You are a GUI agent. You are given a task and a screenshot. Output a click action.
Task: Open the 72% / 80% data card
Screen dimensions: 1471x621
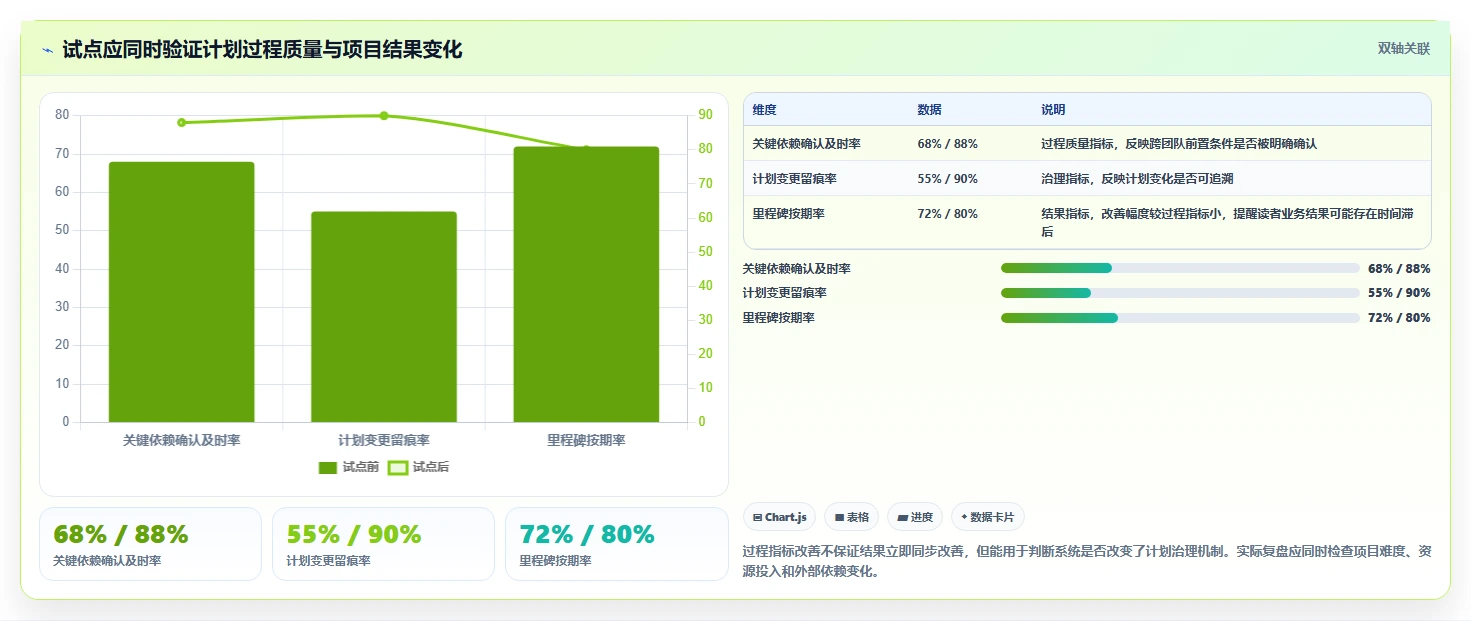coord(617,544)
